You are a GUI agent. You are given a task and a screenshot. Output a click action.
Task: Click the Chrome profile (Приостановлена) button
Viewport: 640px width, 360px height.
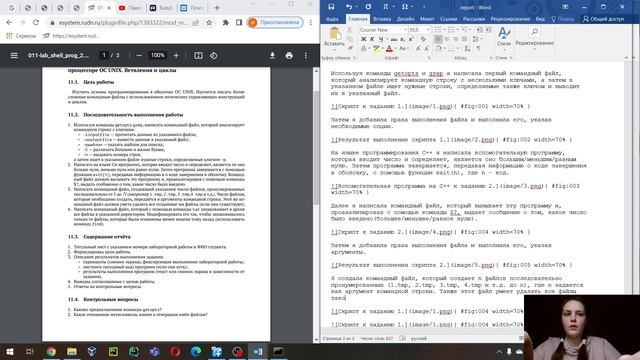tap(275, 22)
